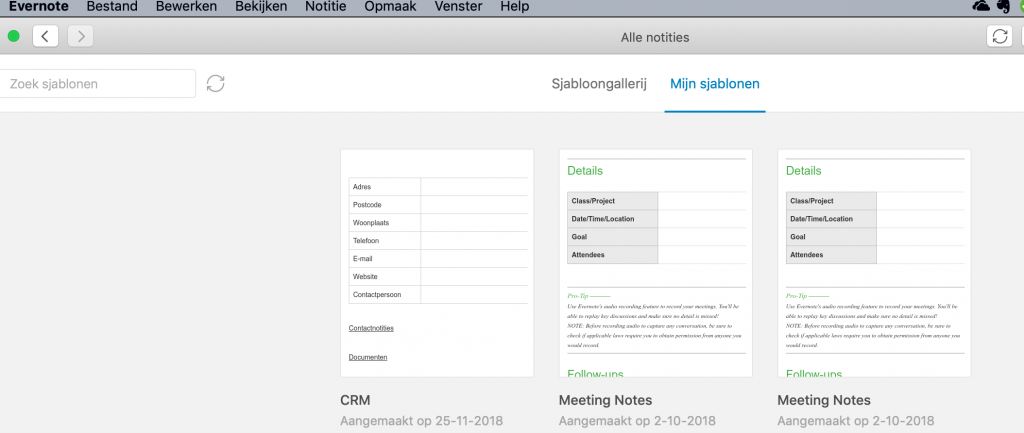Open the Venster menu
1024x433 pixels.
point(458,7)
